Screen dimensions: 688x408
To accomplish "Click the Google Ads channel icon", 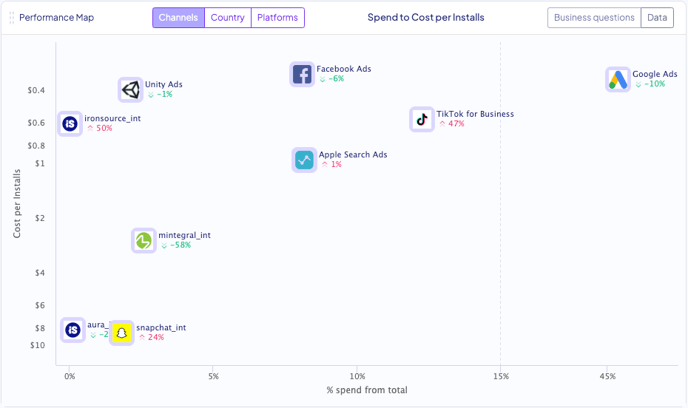I will 618,79.
